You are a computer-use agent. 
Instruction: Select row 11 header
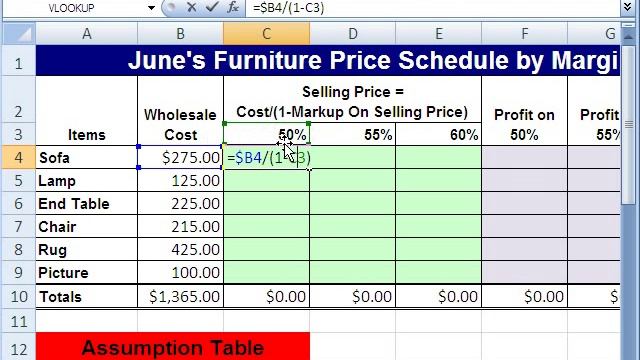click(x=19, y=321)
